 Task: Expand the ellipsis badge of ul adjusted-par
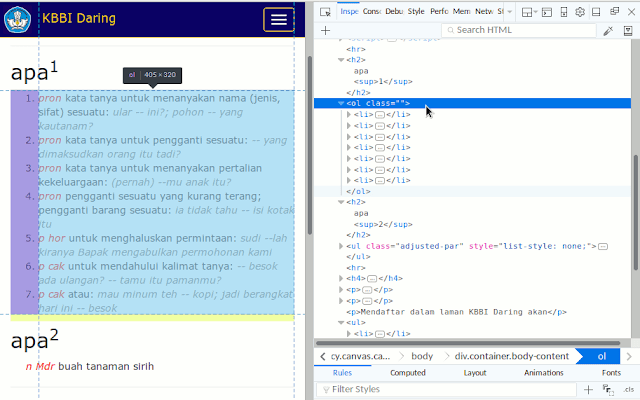click(603, 247)
